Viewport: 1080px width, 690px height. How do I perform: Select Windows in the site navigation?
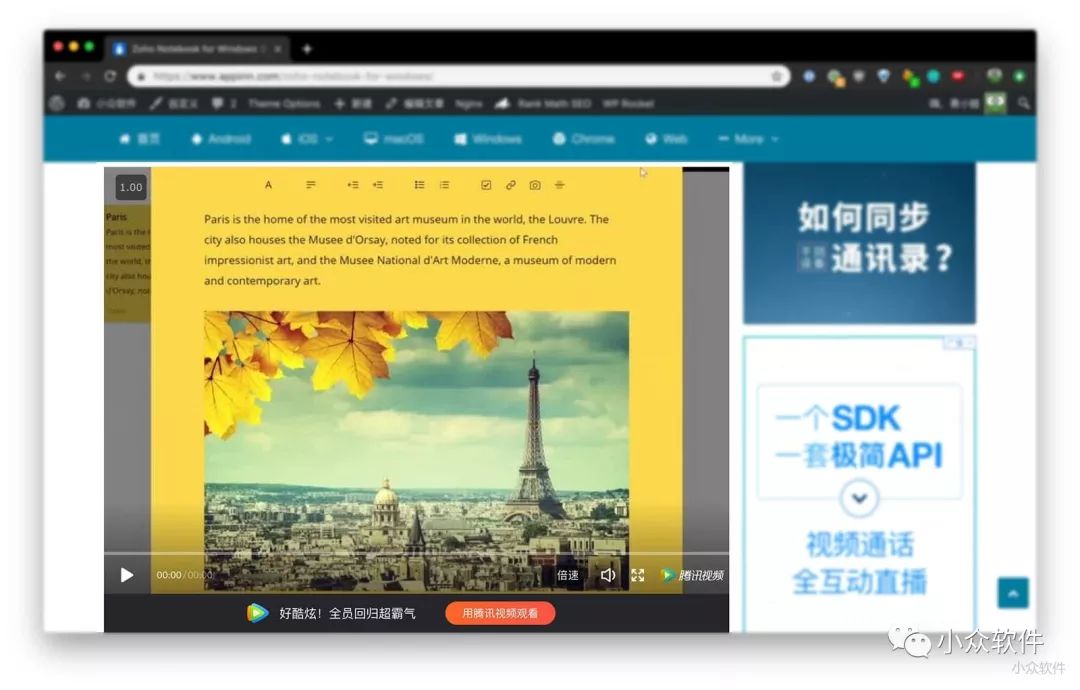[x=487, y=139]
